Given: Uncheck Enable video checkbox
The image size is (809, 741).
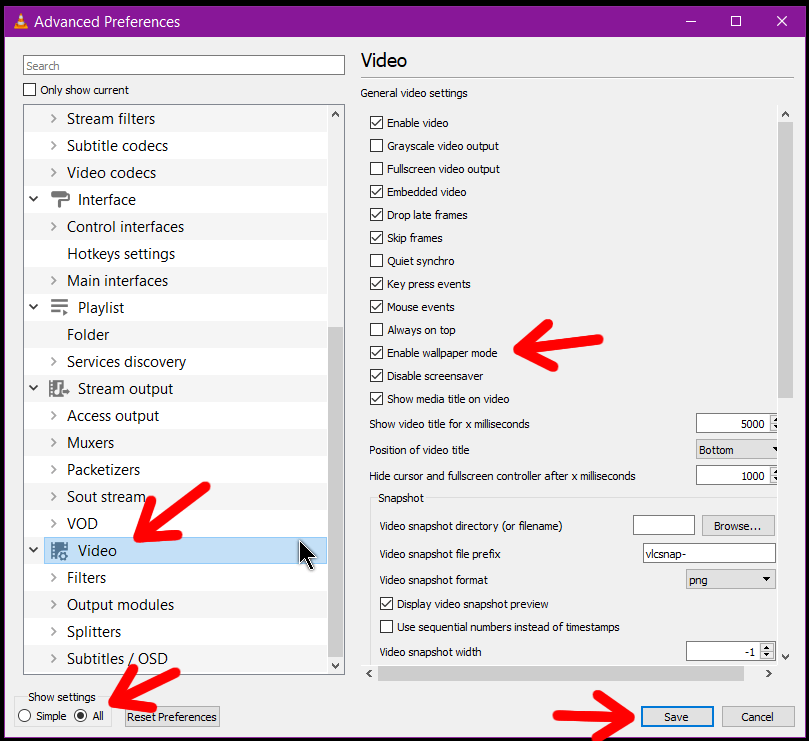Looking at the screenshot, I should coord(376,123).
